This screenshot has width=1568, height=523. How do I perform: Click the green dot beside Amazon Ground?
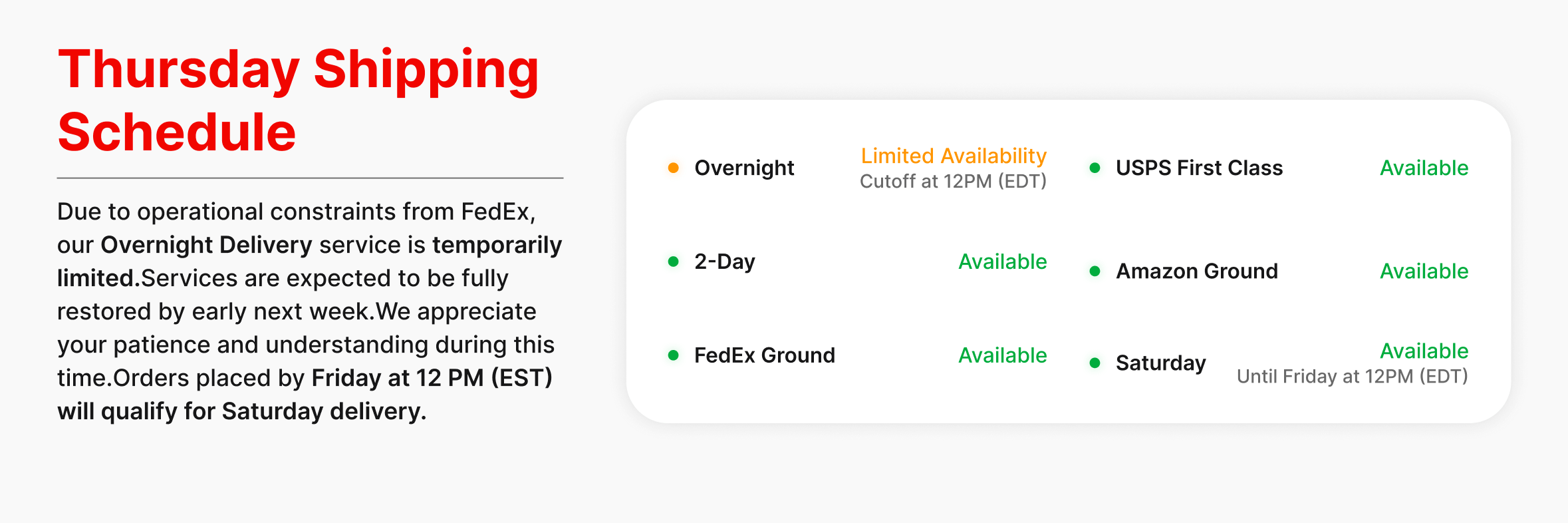pyautogui.click(x=1095, y=271)
